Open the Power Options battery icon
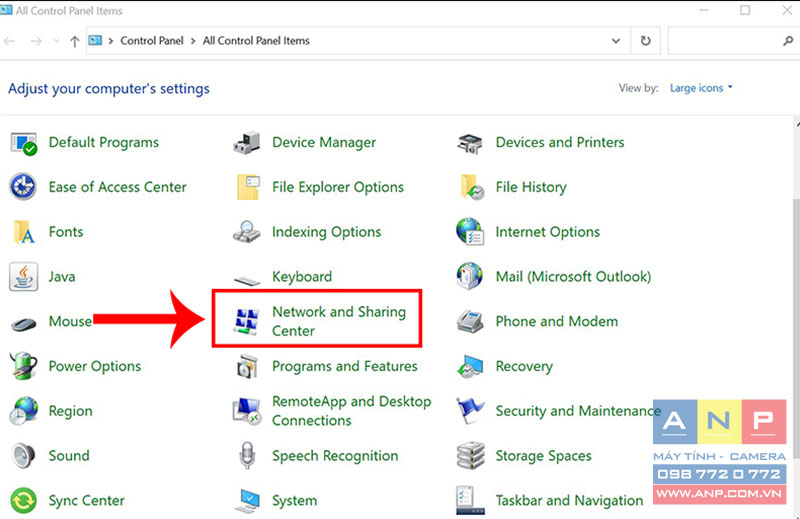 (x=23, y=366)
